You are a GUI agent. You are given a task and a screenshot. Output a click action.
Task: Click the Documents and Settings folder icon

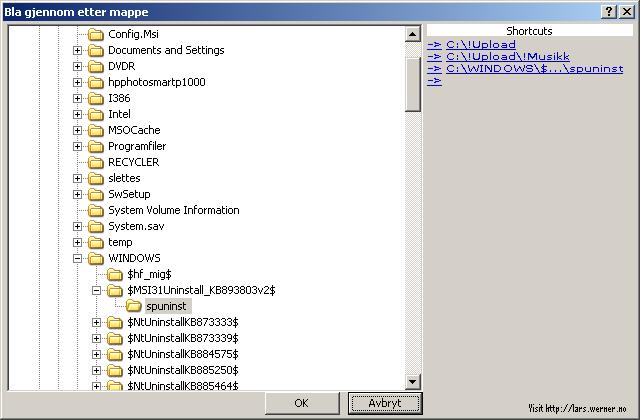point(96,50)
